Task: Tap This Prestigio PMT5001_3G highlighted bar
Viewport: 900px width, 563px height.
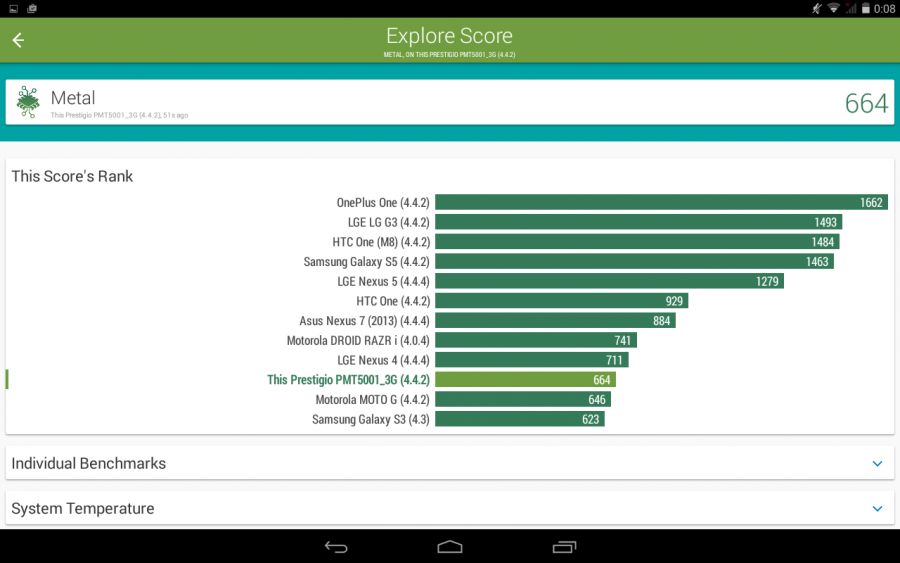Action: [x=525, y=380]
